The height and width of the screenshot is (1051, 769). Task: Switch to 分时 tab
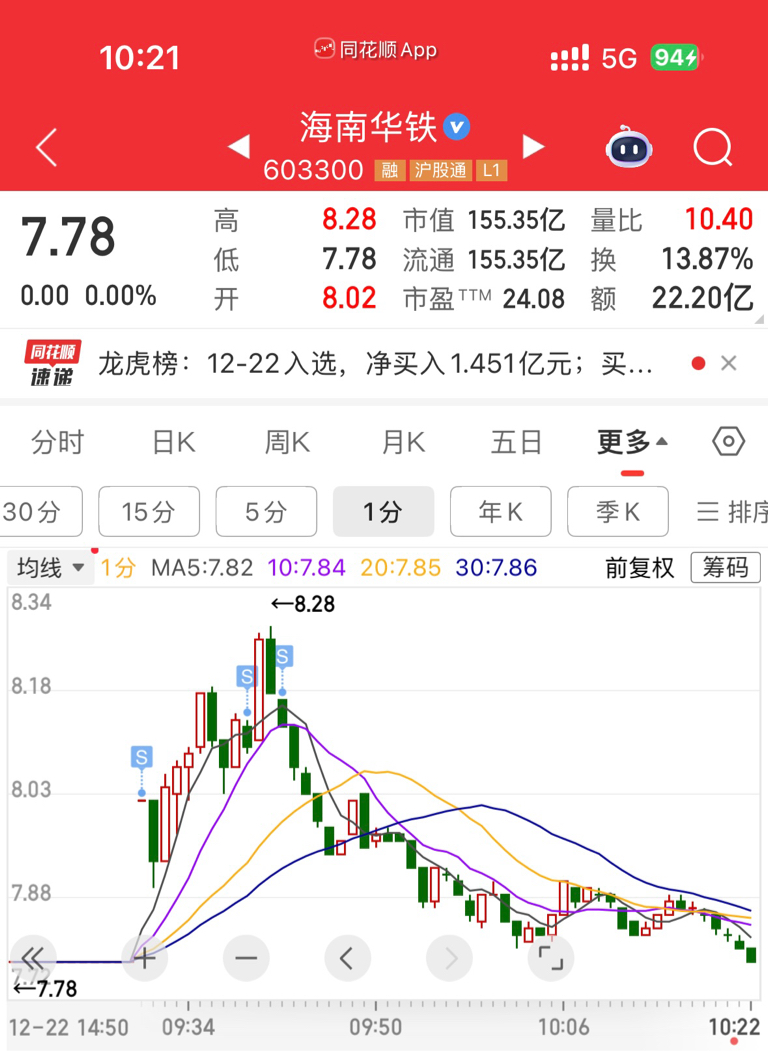pyautogui.click(x=58, y=442)
